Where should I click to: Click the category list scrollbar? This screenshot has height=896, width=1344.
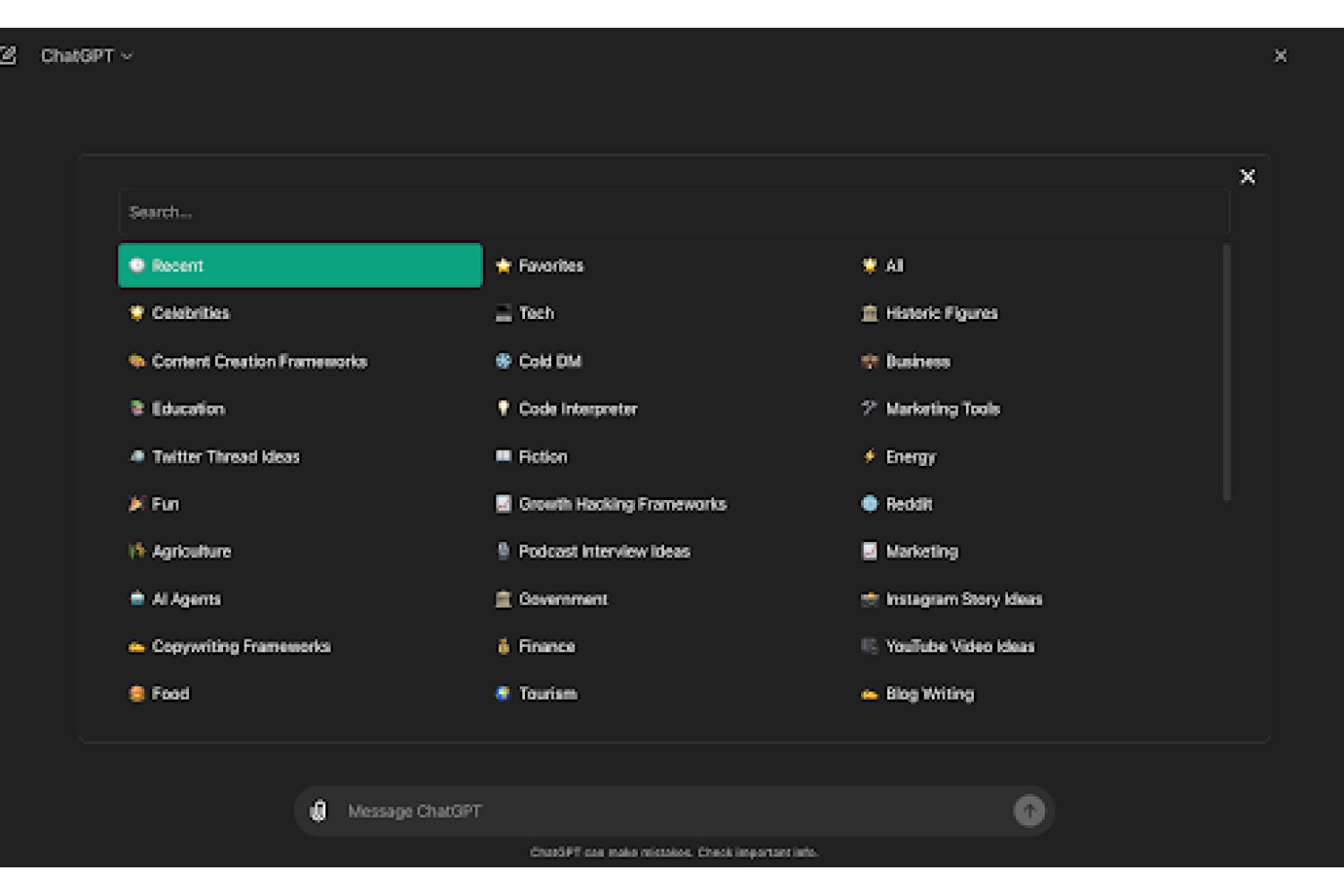pyautogui.click(x=1227, y=372)
